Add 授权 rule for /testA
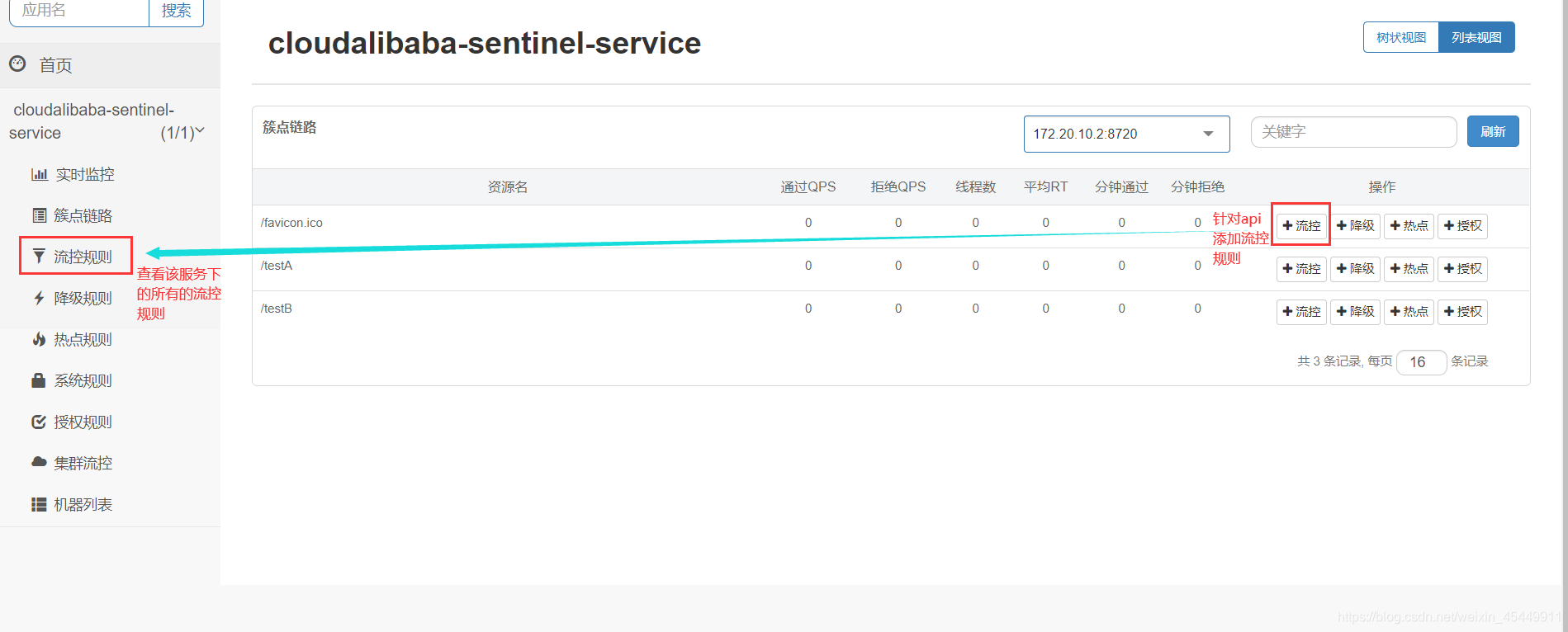This screenshot has width=1568, height=632. point(1462,269)
